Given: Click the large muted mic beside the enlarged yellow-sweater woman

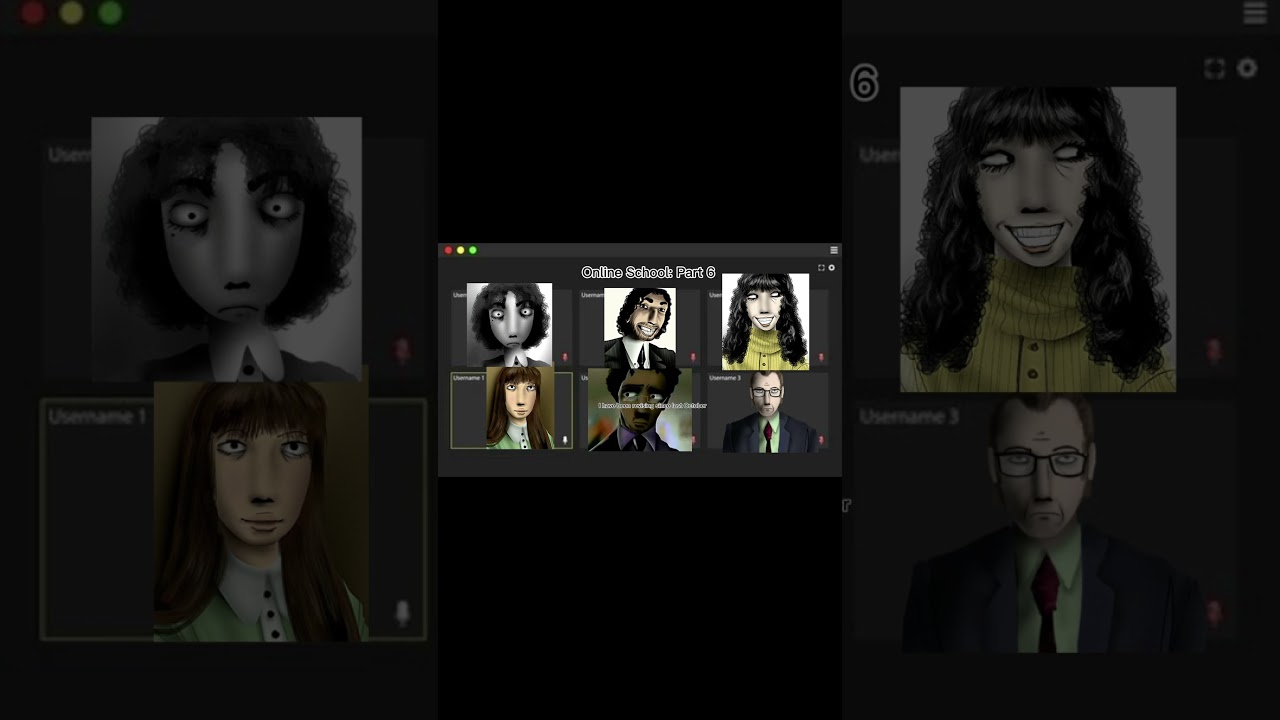Looking at the screenshot, I should point(1214,351).
